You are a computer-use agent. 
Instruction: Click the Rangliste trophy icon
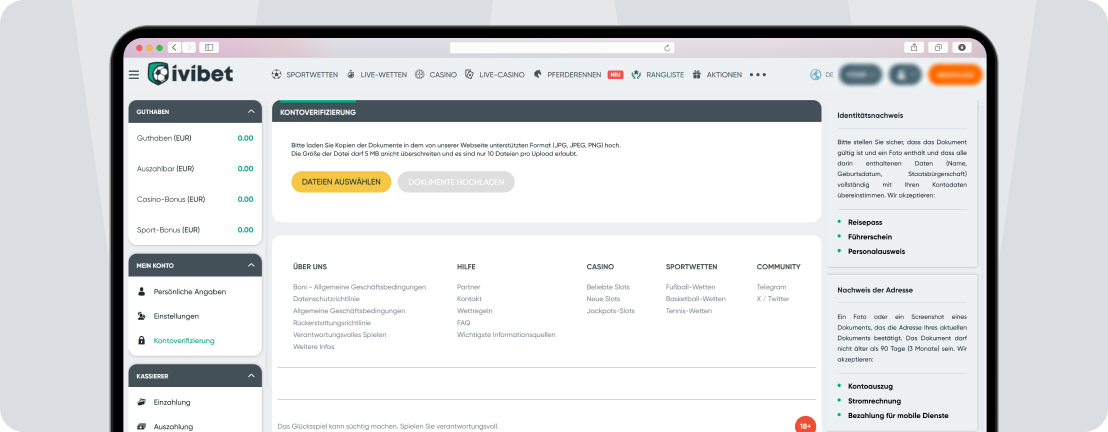[x=637, y=74]
